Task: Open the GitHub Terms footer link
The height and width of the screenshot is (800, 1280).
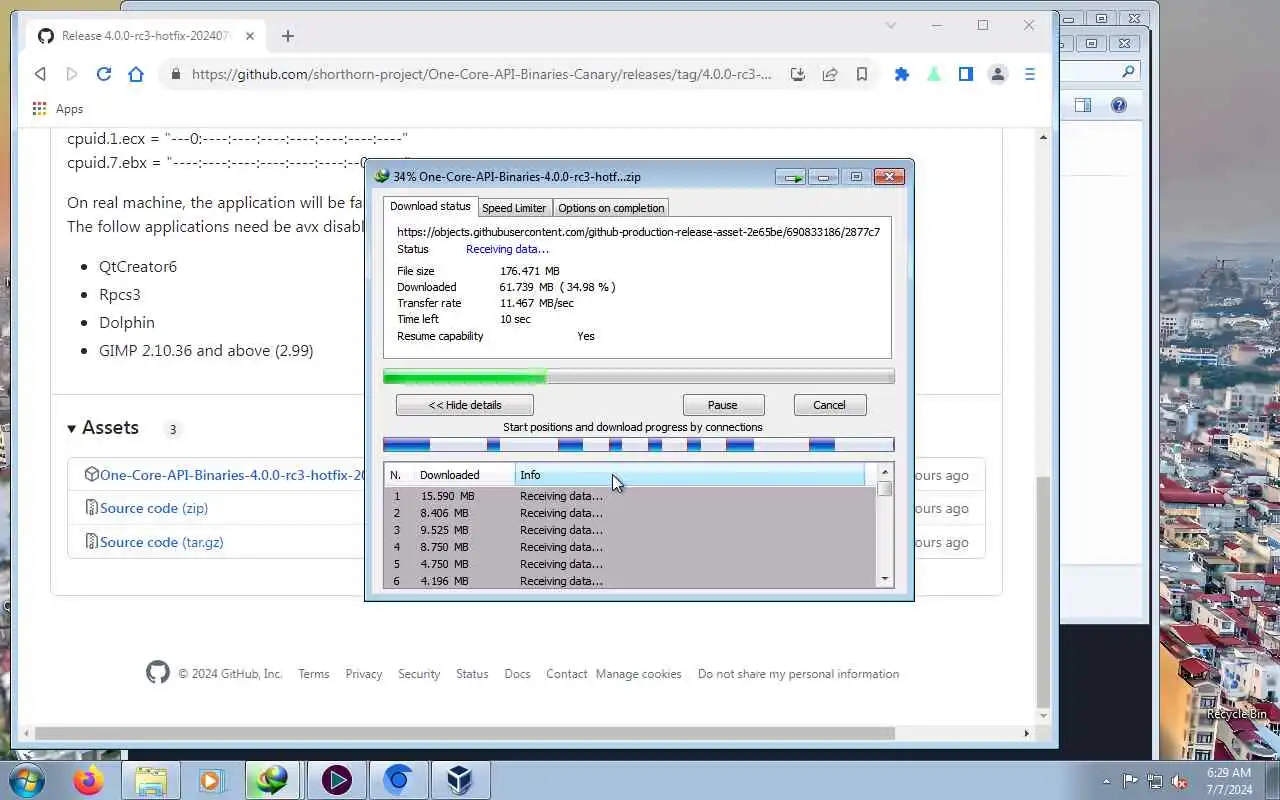Action: point(313,674)
